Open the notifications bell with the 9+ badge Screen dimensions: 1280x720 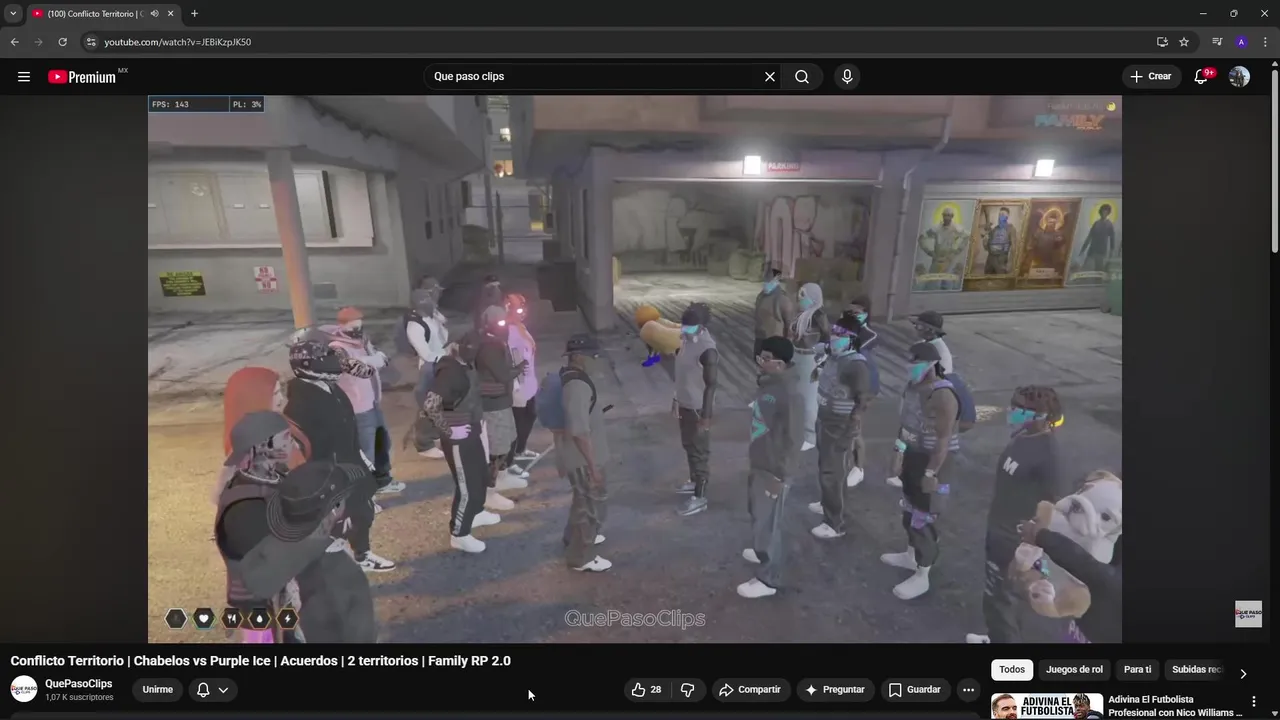point(1202,77)
